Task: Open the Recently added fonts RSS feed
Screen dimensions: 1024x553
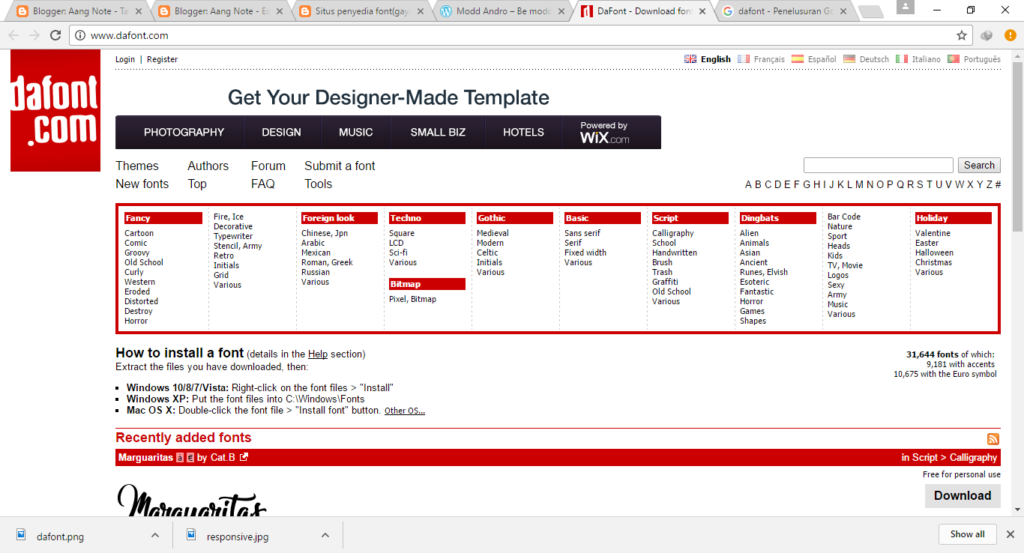Action: tap(993, 439)
